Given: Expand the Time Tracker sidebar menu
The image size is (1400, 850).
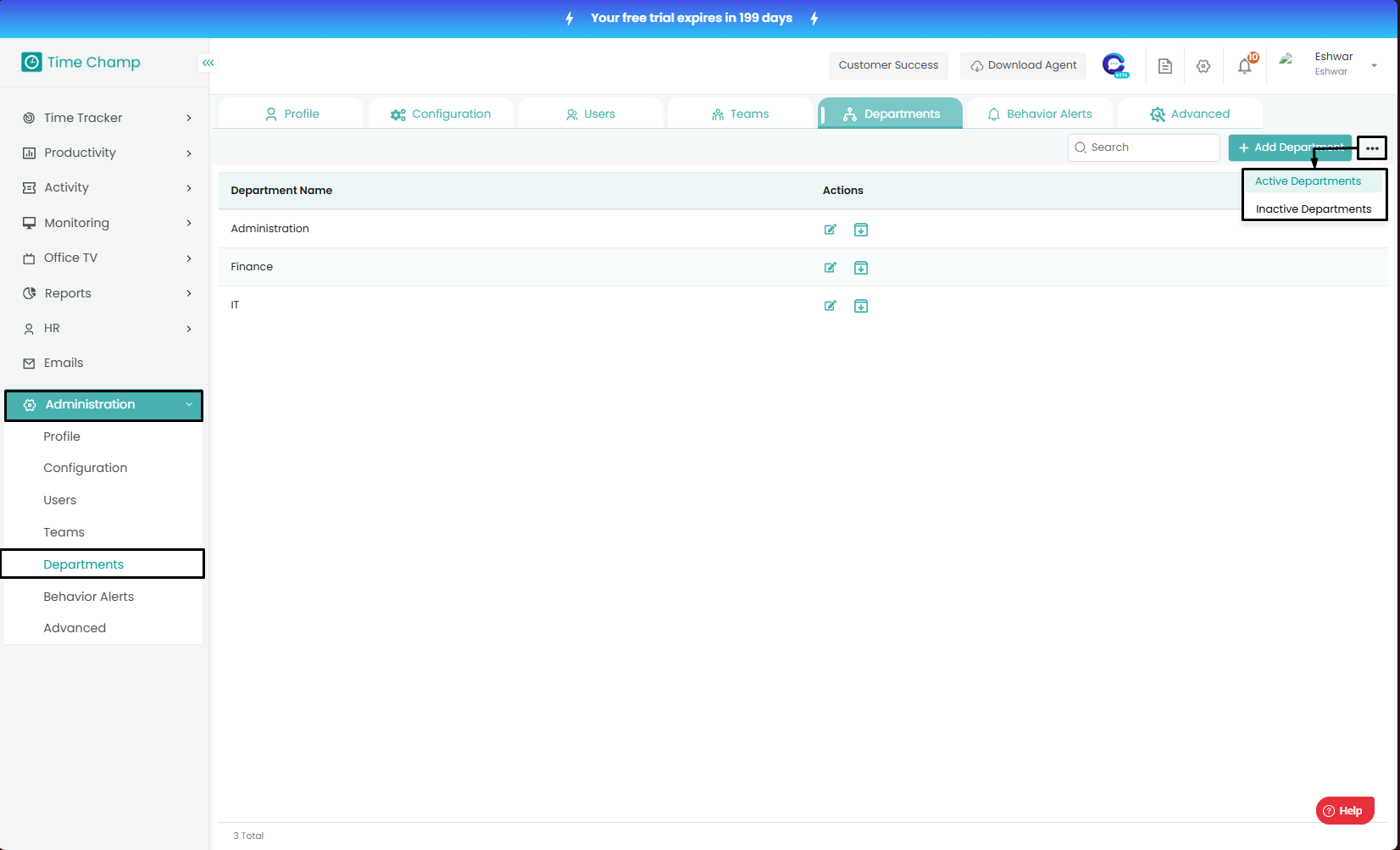Looking at the screenshot, I should (106, 118).
